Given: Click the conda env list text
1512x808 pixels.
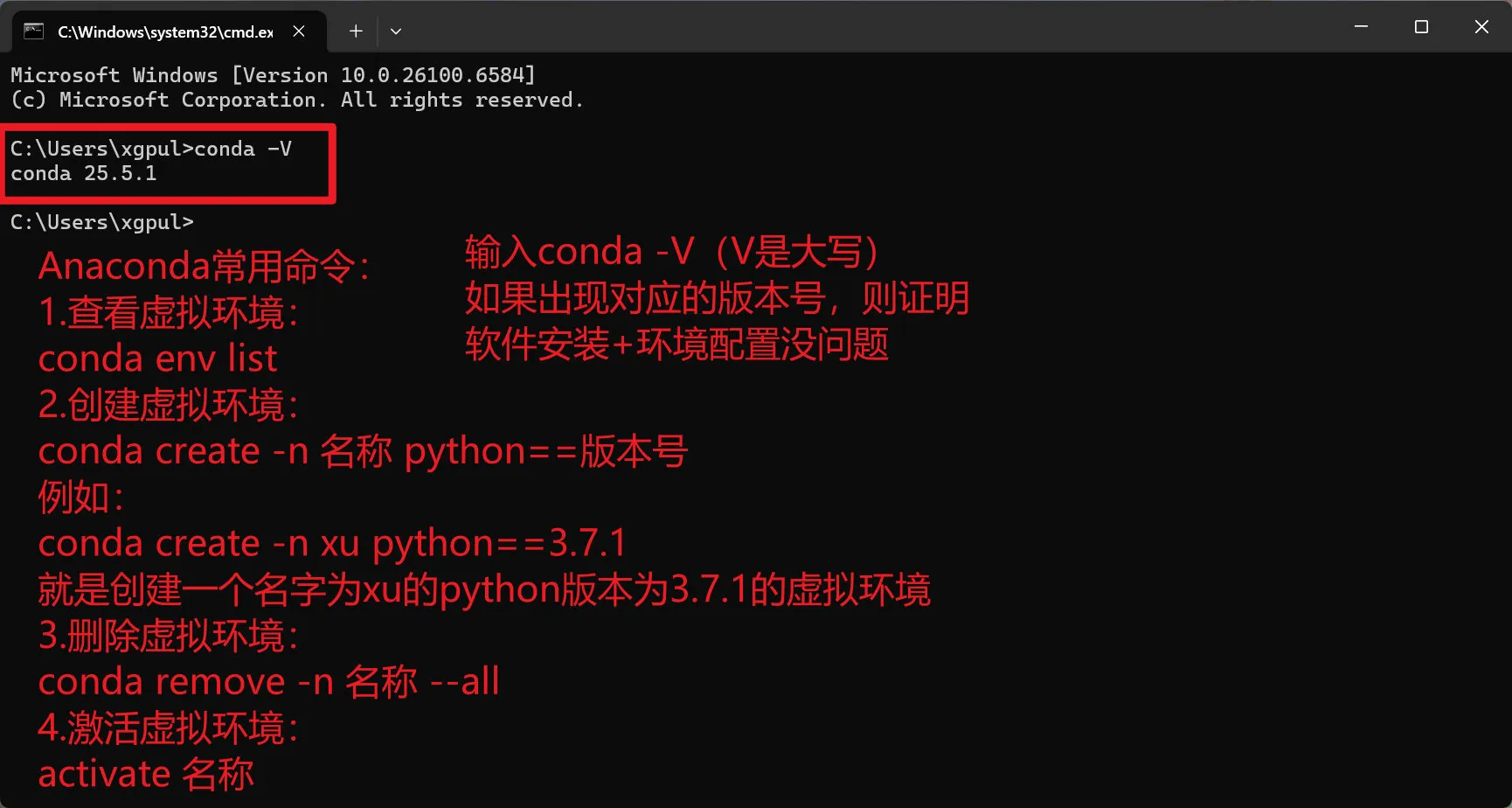Looking at the screenshot, I should (157, 359).
